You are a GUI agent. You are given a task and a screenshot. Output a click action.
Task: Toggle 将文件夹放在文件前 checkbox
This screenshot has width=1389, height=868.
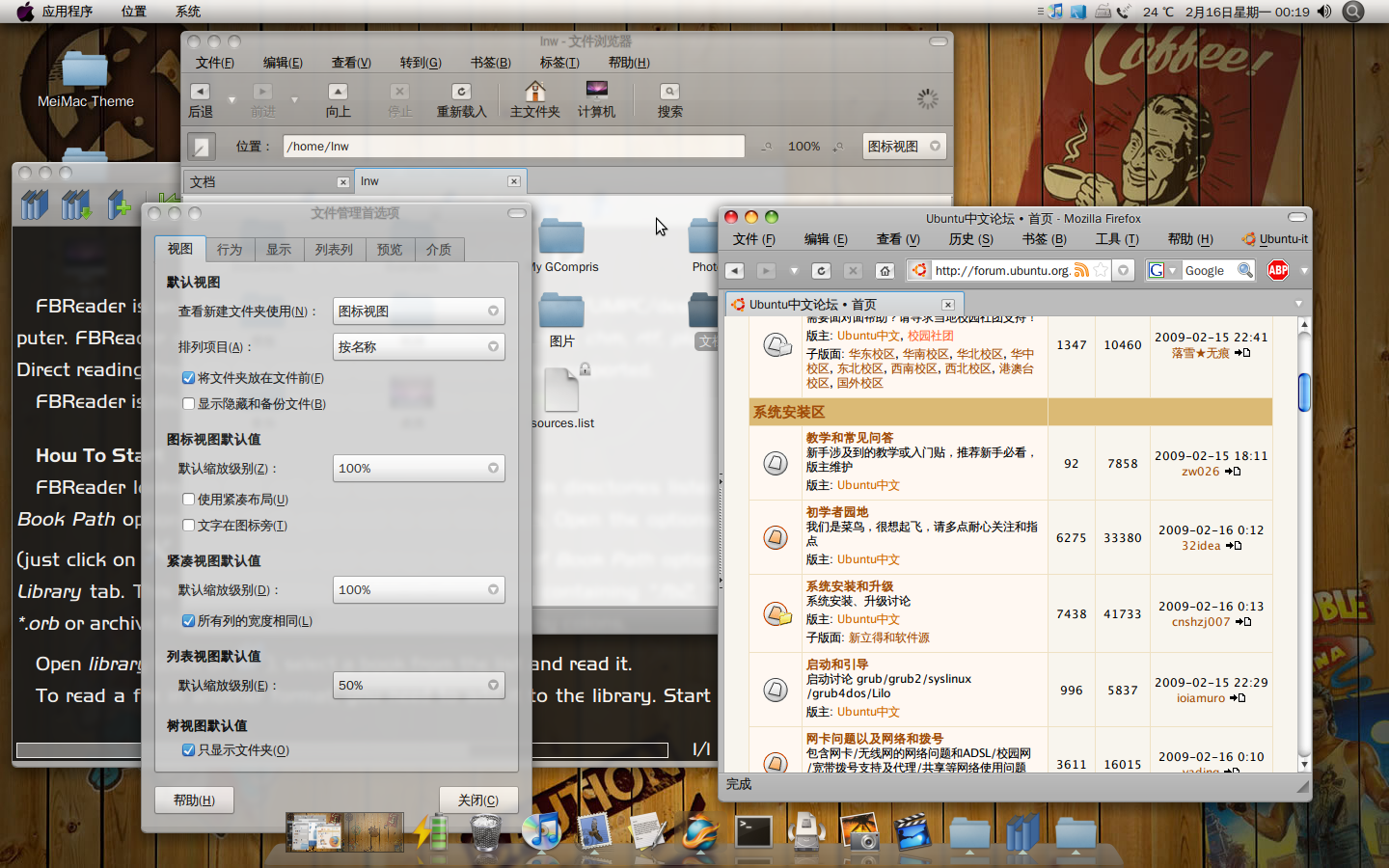point(189,378)
